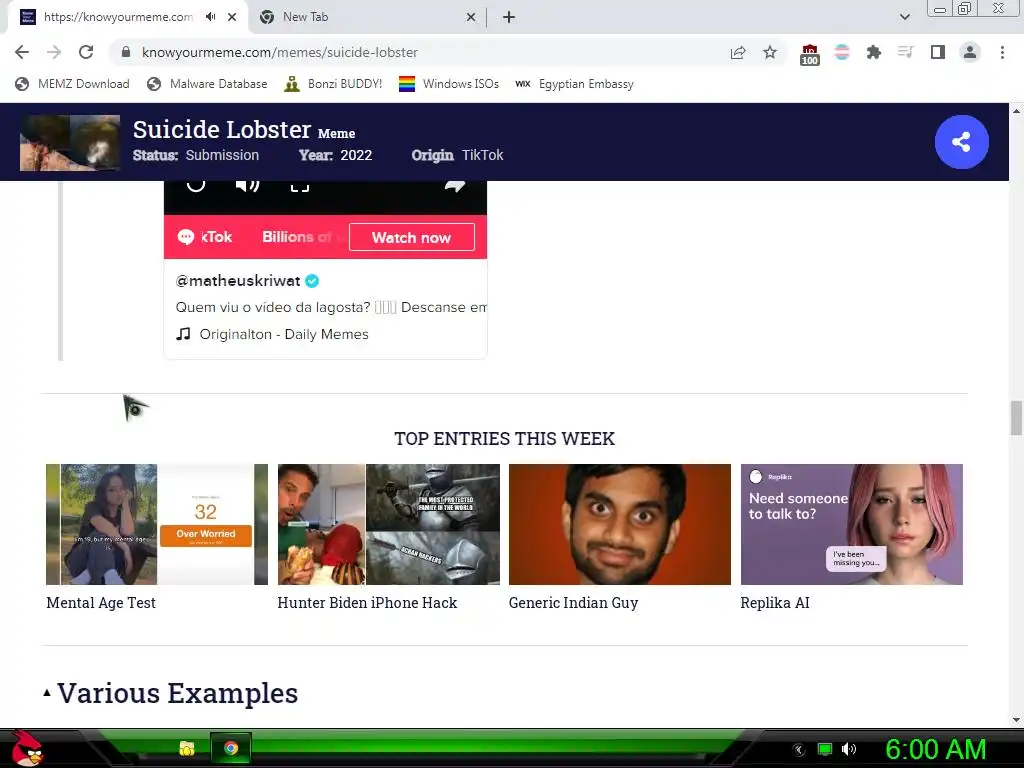Screen dimensions: 1024x768
Task: Click the Mental Age Test thumbnail
Action: [x=157, y=524]
